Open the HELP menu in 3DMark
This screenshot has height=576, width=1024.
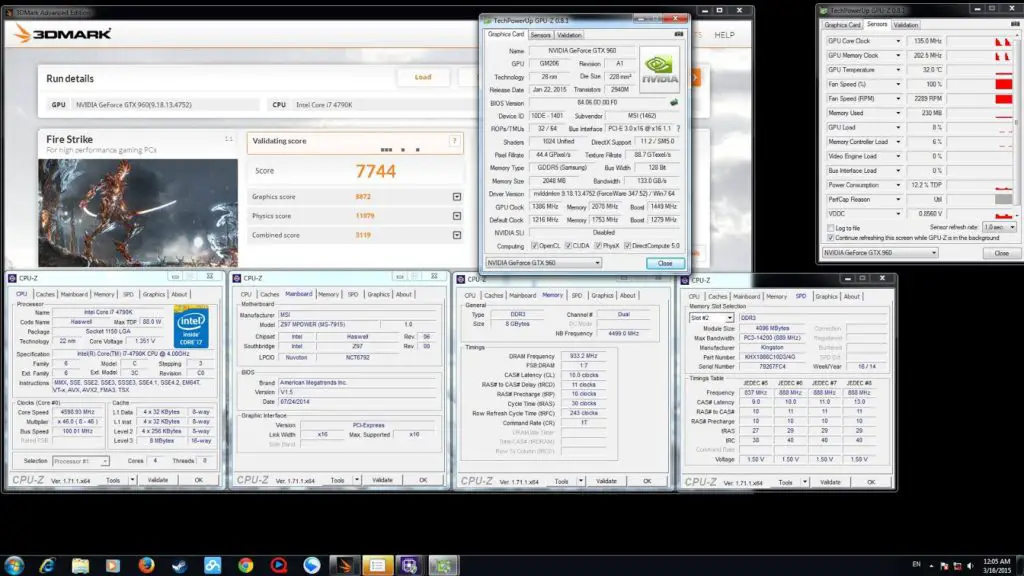tap(724, 35)
